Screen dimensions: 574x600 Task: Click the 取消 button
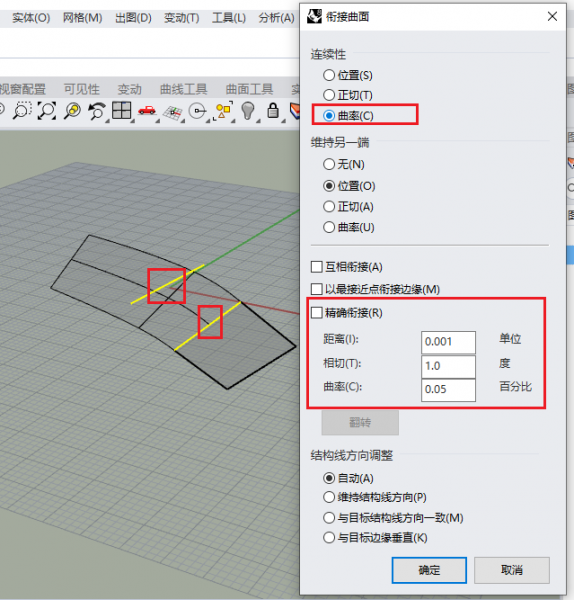click(512, 570)
